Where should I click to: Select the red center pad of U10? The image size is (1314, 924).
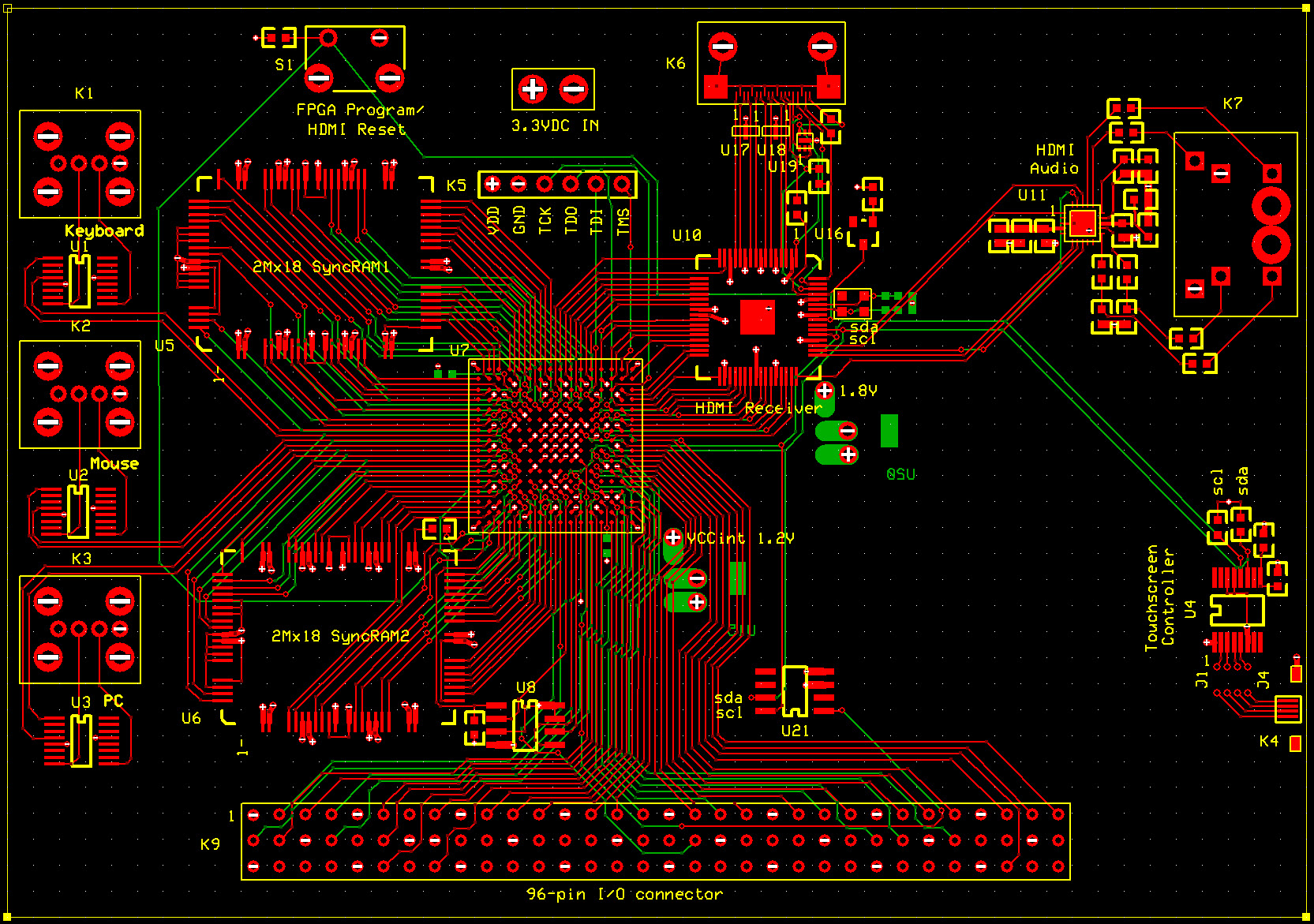pyautogui.click(x=757, y=317)
